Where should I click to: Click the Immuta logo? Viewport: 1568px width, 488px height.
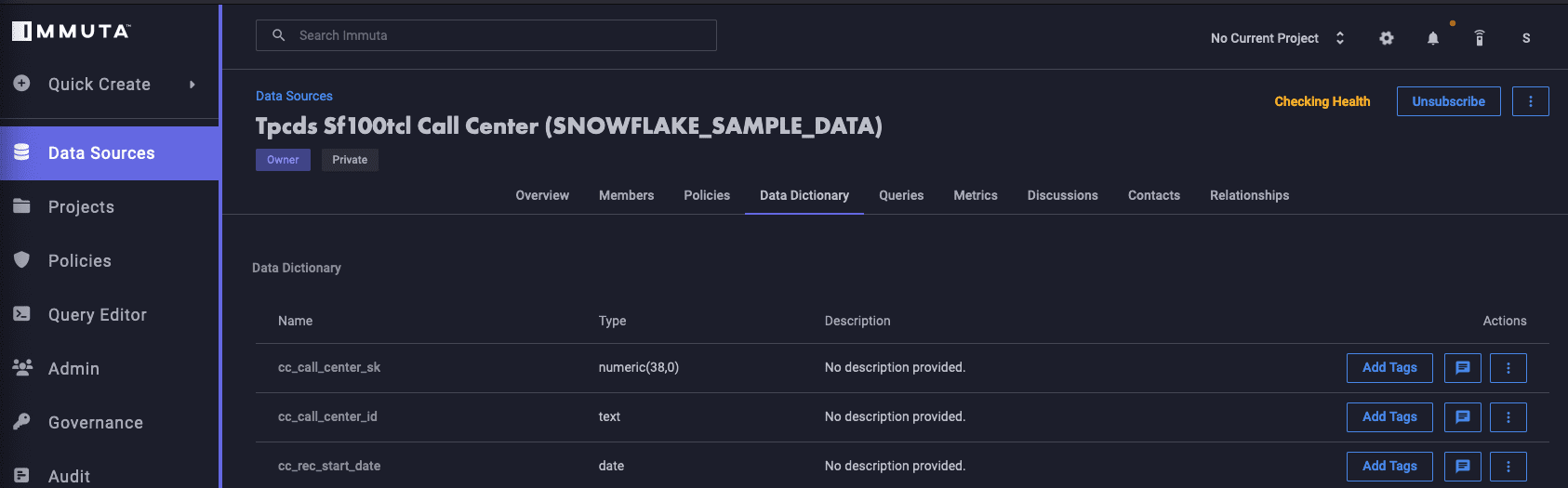72,32
